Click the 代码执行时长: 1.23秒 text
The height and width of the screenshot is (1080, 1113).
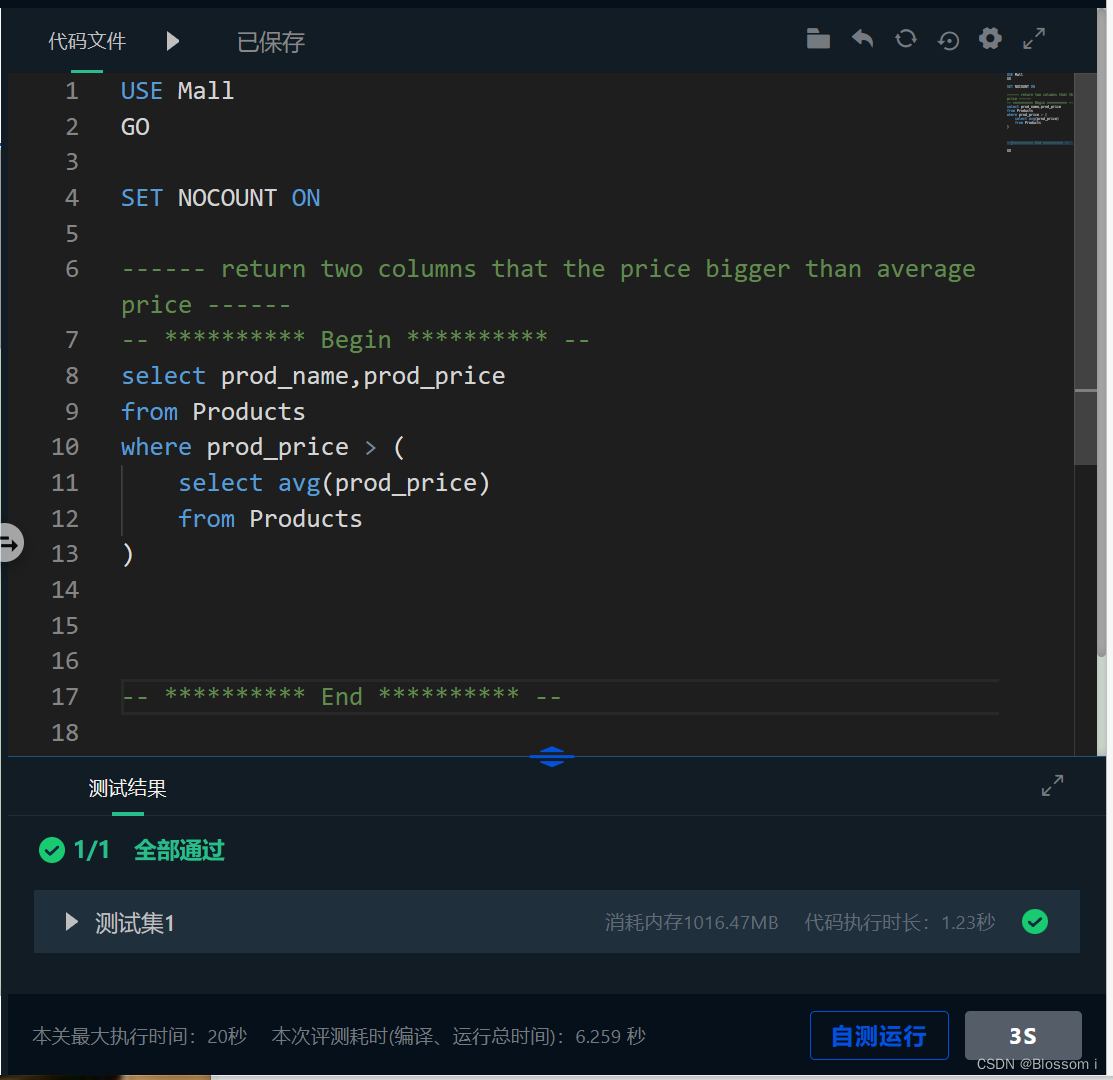(899, 922)
